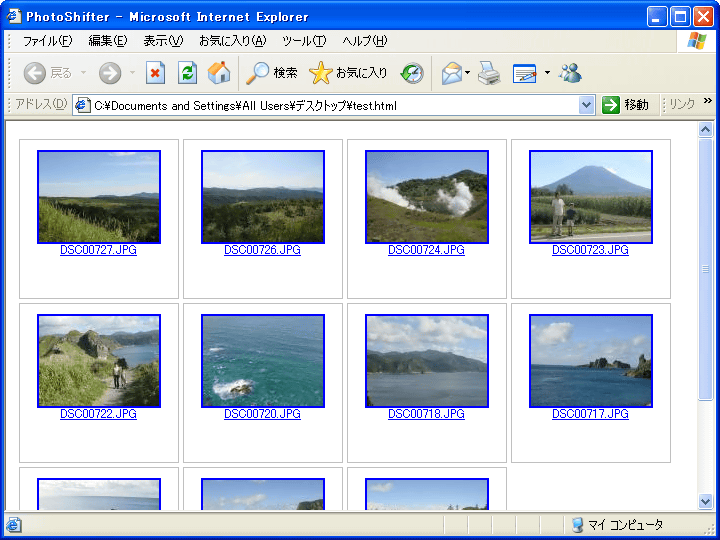Click the vertical scrollbar down arrow
Viewport: 720px width, 540px height.
point(705,501)
